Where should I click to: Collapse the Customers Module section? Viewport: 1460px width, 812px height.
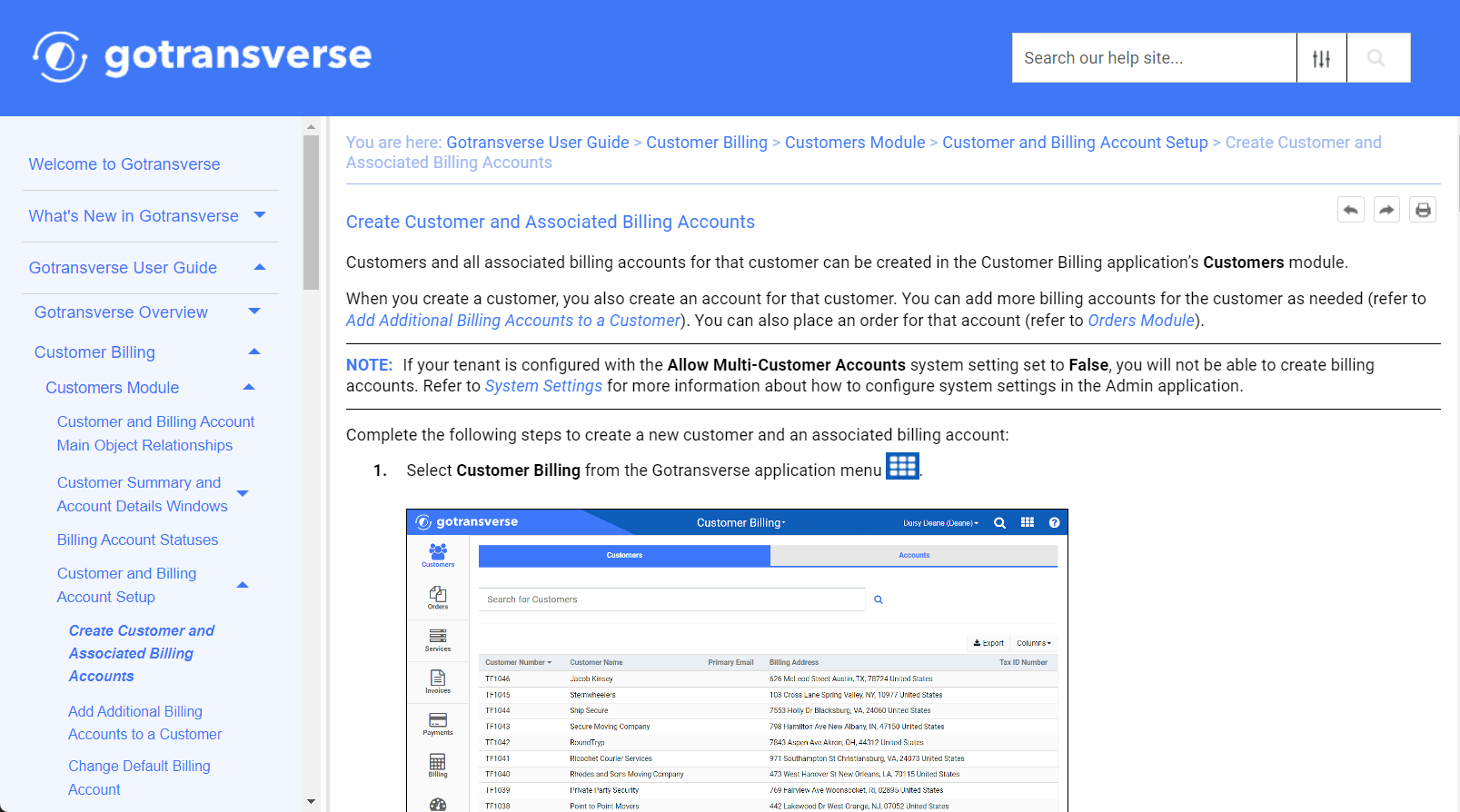[x=249, y=387]
